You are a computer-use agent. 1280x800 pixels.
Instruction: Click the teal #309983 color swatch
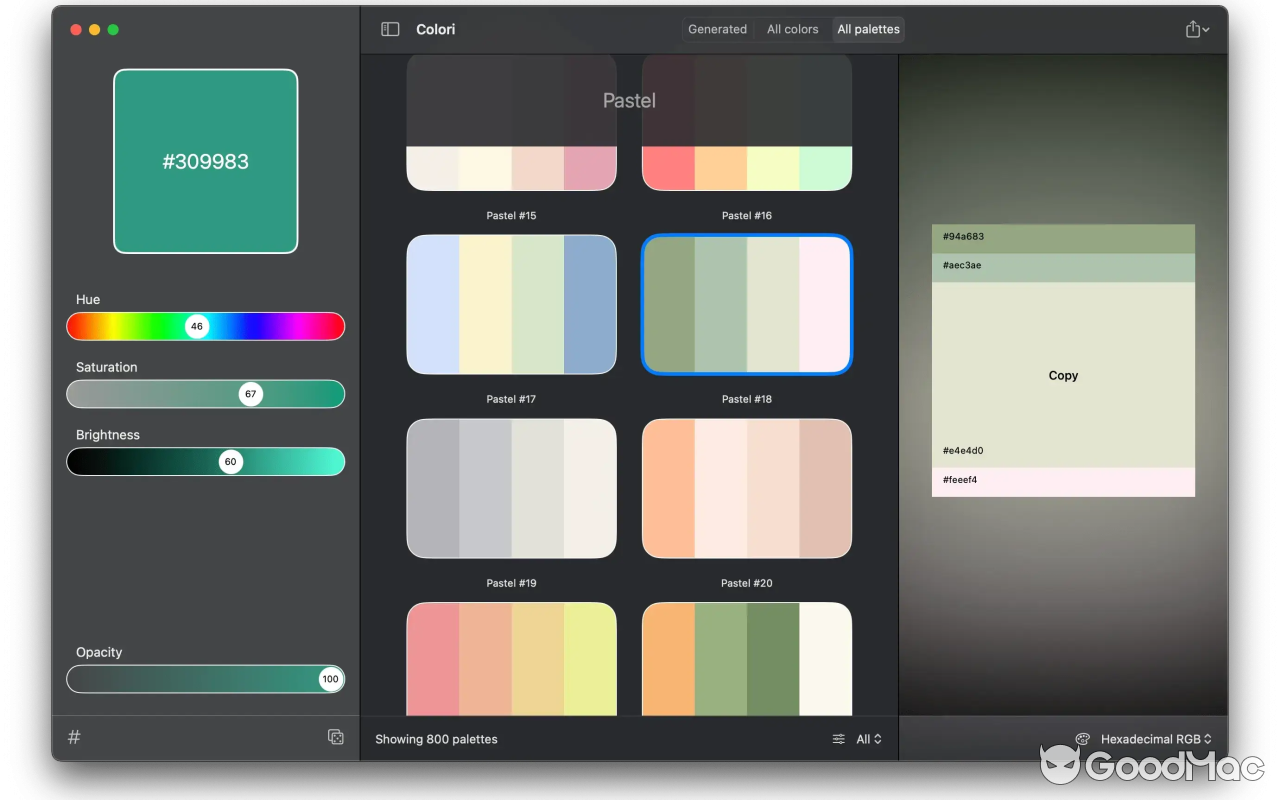(205, 161)
